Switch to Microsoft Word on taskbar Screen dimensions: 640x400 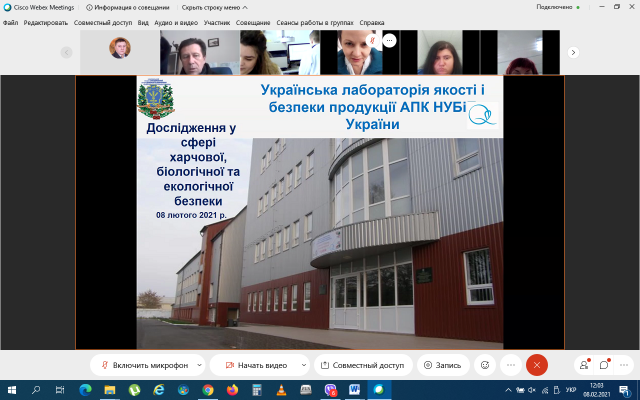[x=354, y=390]
